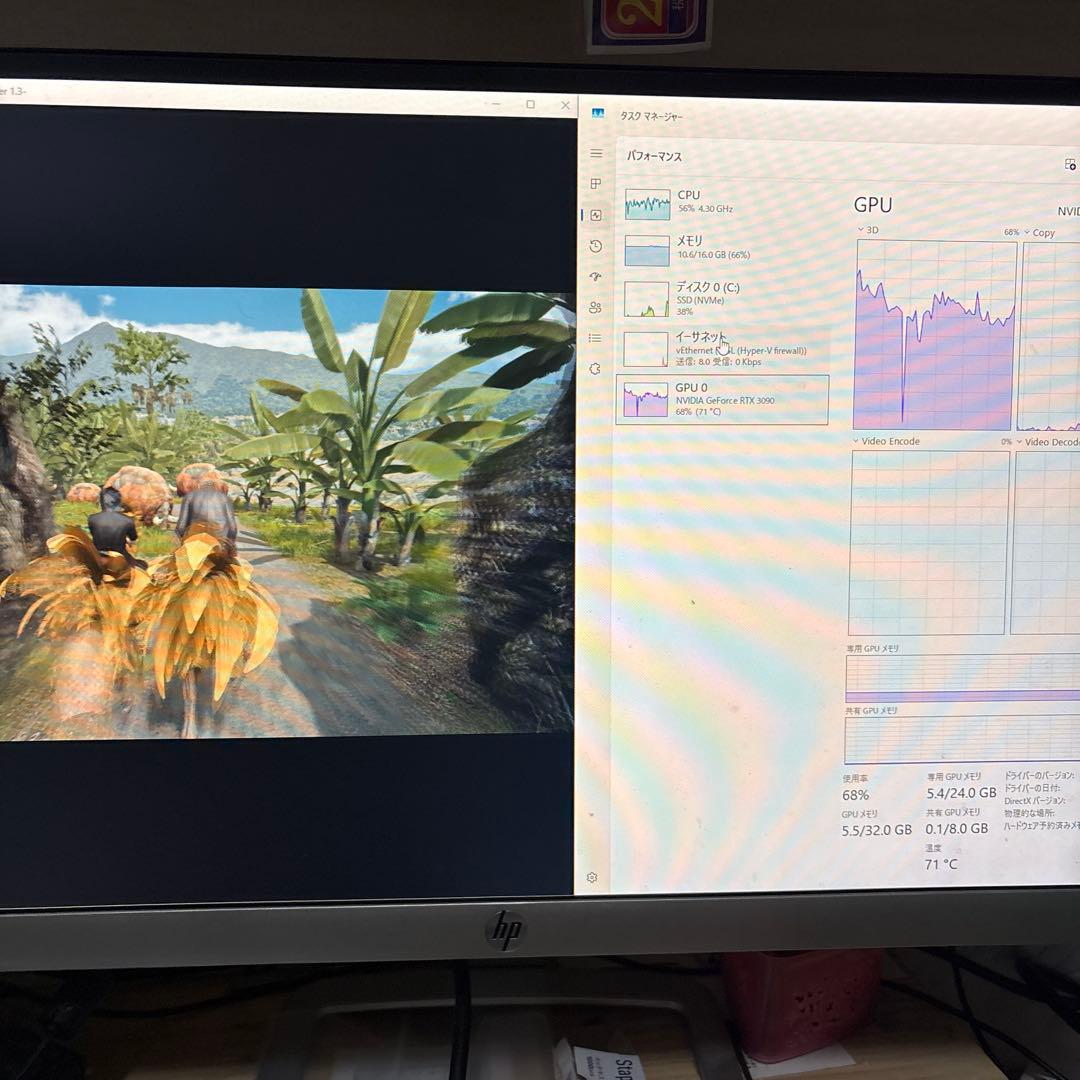Open the Task Manager navigation menu

click(x=595, y=153)
